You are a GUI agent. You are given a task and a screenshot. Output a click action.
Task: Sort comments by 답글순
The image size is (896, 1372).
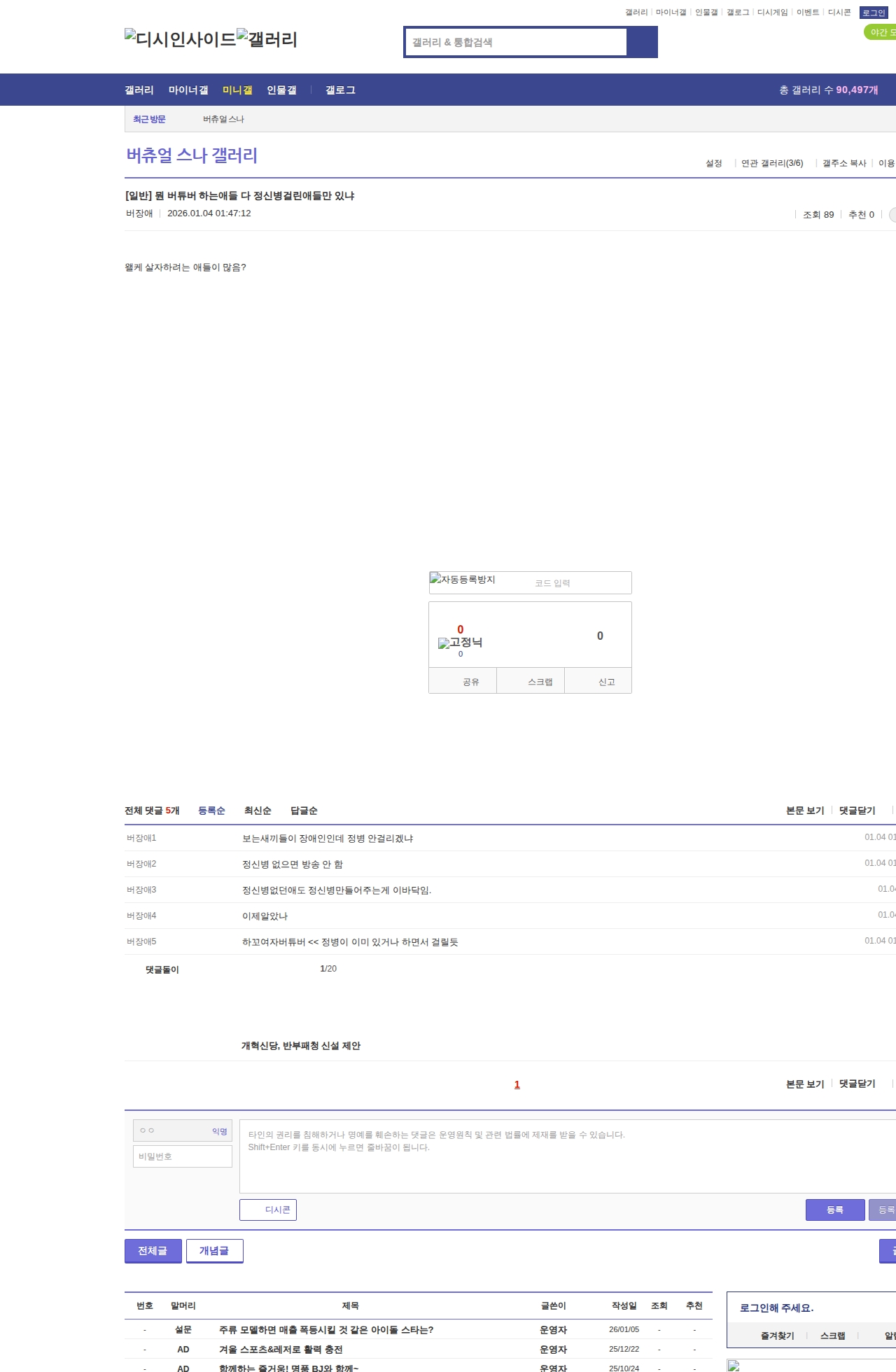tap(304, 811)
